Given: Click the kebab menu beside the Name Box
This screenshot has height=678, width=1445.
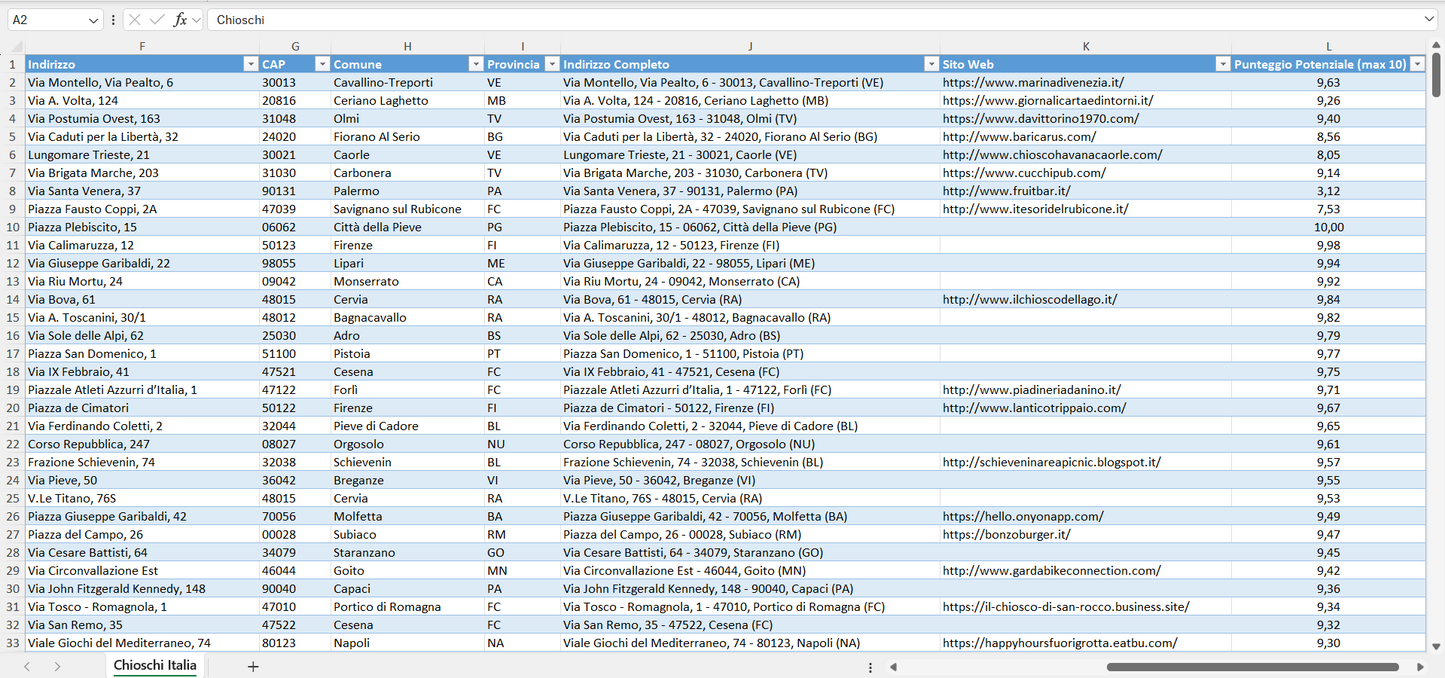Looking at the screenshot, I should [113, 19].
